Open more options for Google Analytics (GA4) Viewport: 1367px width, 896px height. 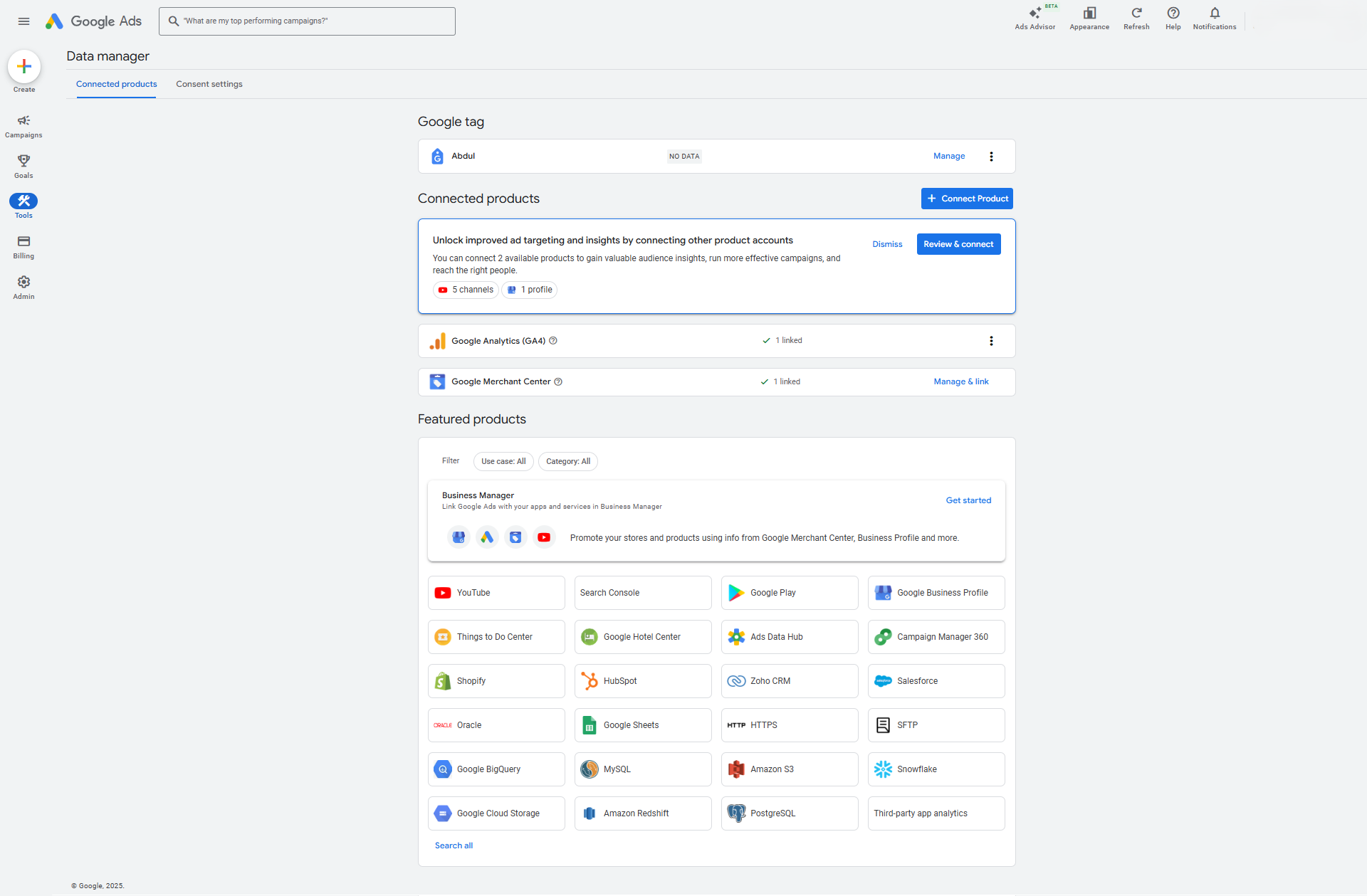point(991,341)
